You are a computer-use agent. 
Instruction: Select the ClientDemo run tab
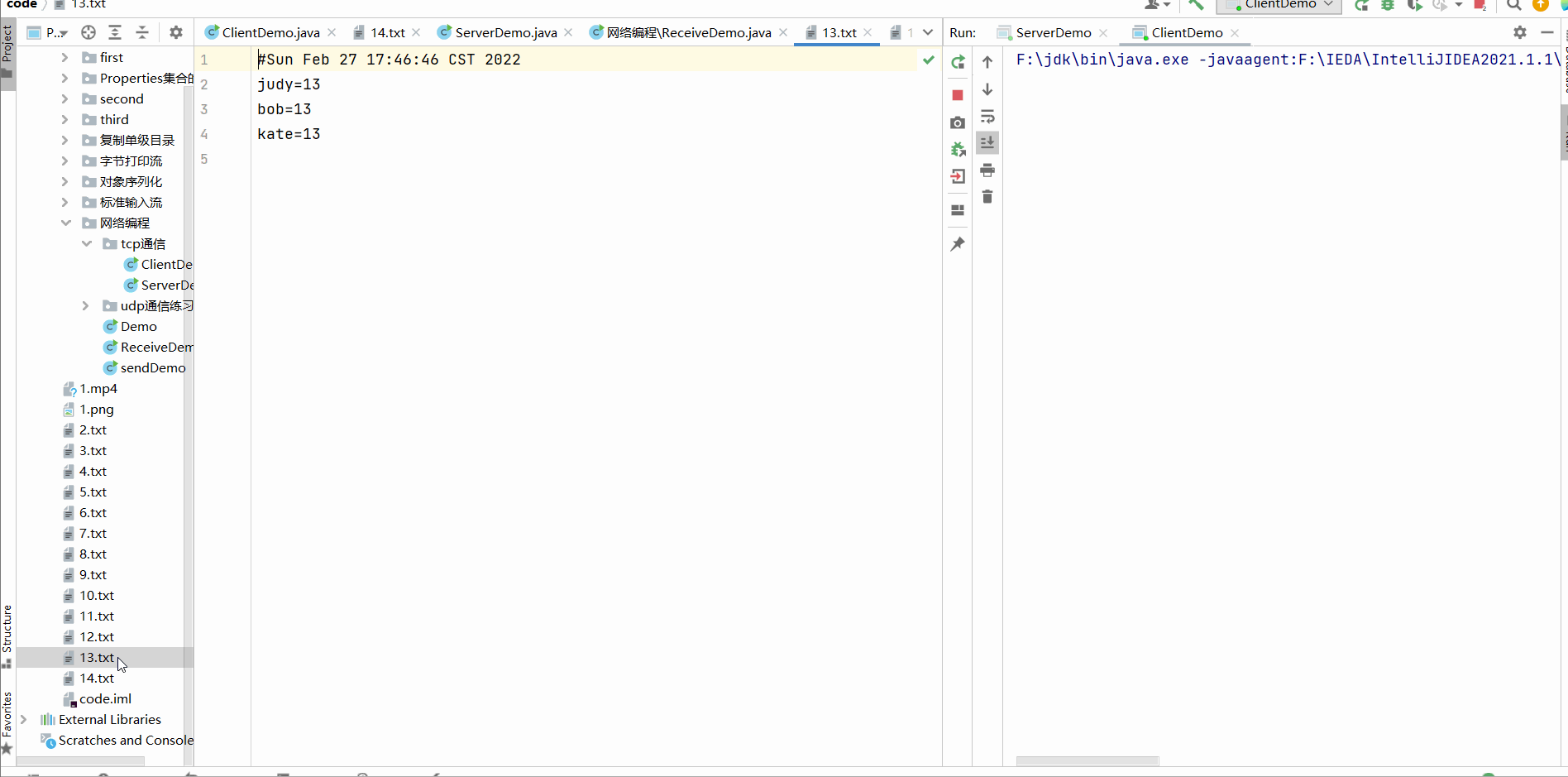(x=1187, y=32)
